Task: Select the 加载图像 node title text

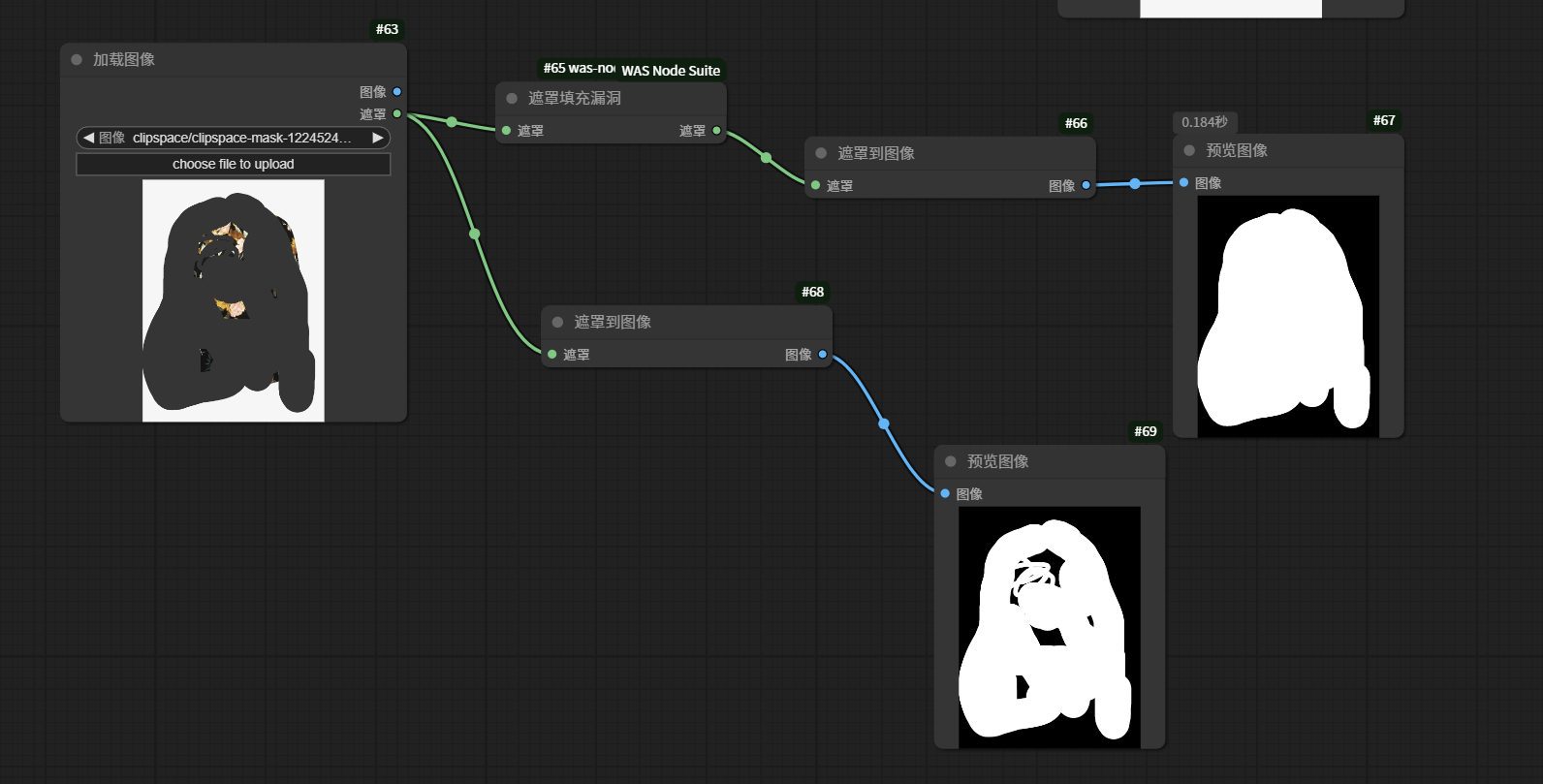Action: [124, 59]
